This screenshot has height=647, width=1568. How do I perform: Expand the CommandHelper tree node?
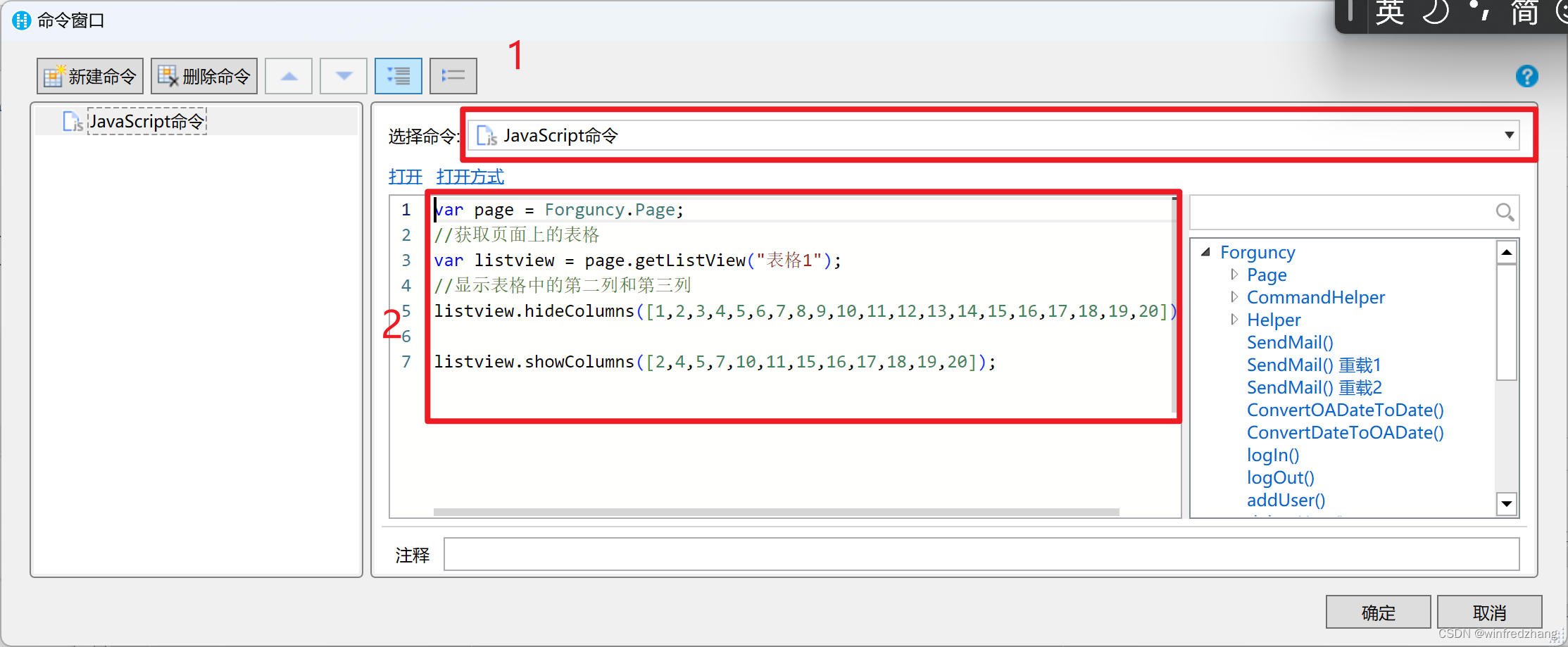(x=1234, y=296)
